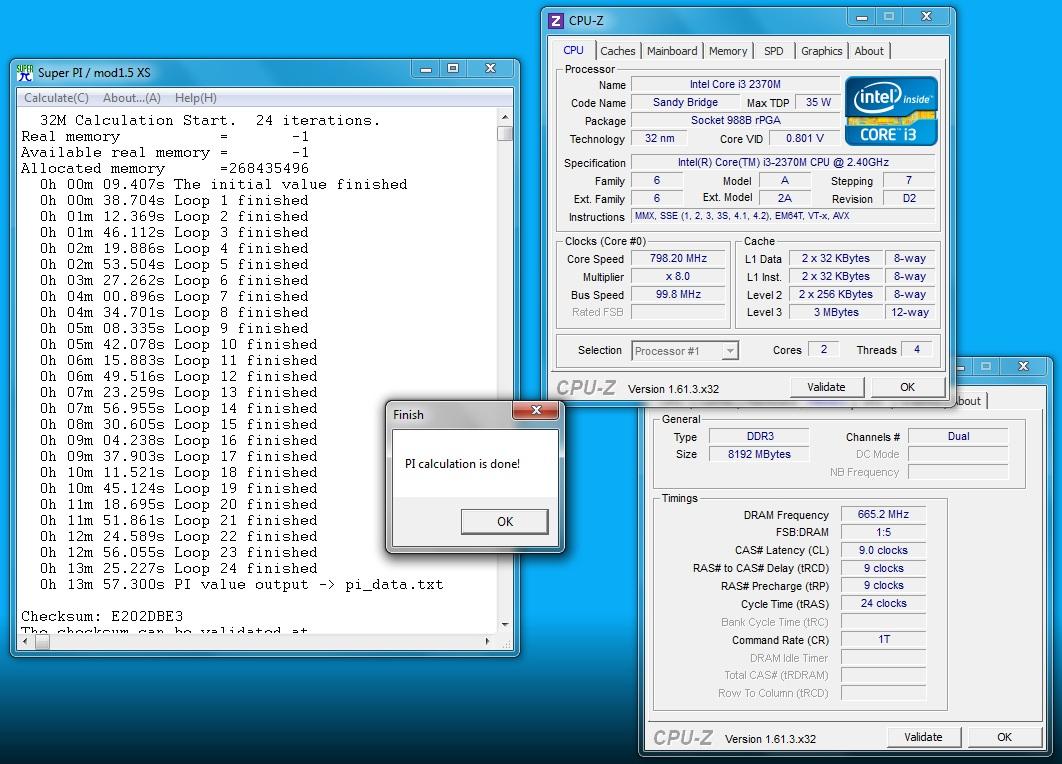Click the Command Rate value '1T'
The width and height of the screenshot is (1062, 764).
coord(883,639)
